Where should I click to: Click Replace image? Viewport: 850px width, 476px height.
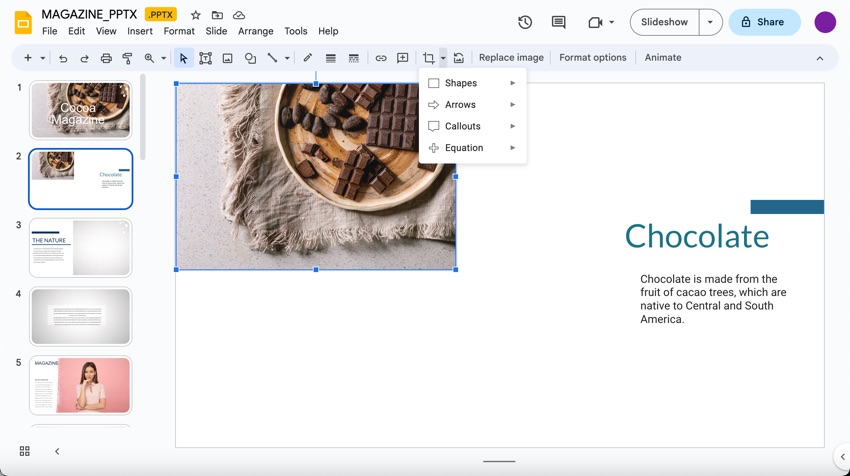coord(511,57)
